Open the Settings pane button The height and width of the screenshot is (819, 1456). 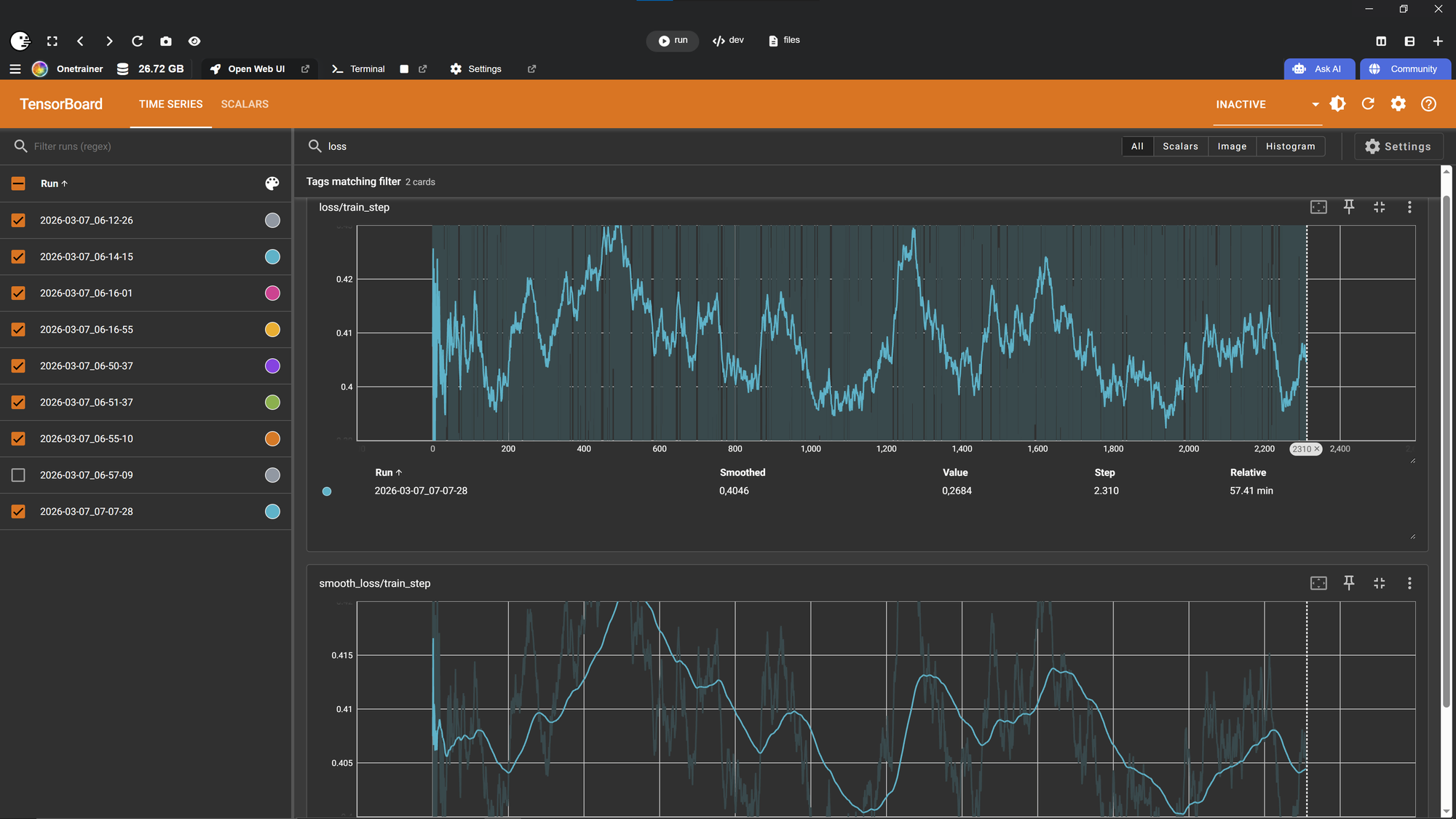tap(1398, 146)
